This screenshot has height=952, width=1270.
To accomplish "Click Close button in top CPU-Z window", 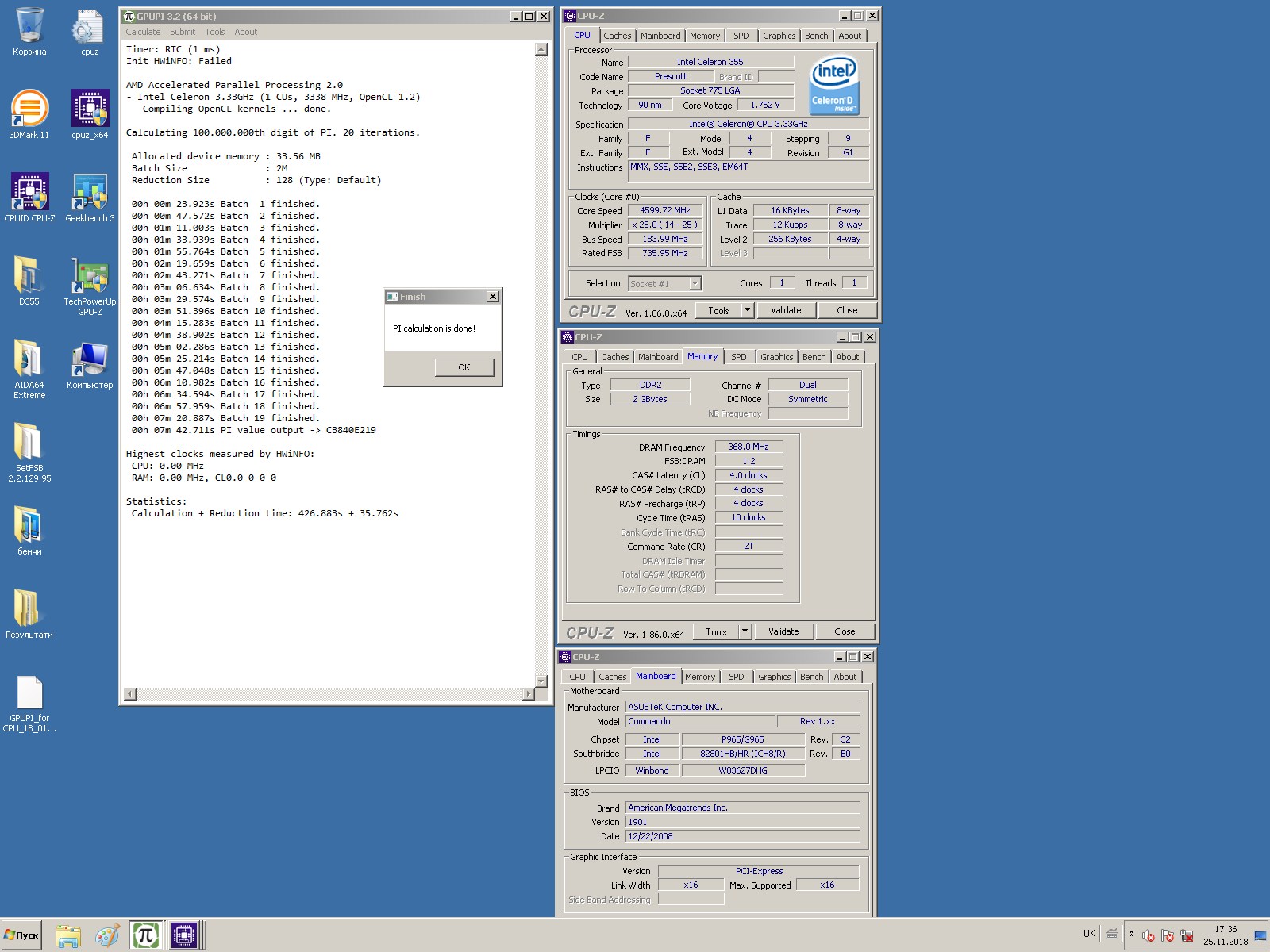I will pyautogui.click(x=847, y=310).
